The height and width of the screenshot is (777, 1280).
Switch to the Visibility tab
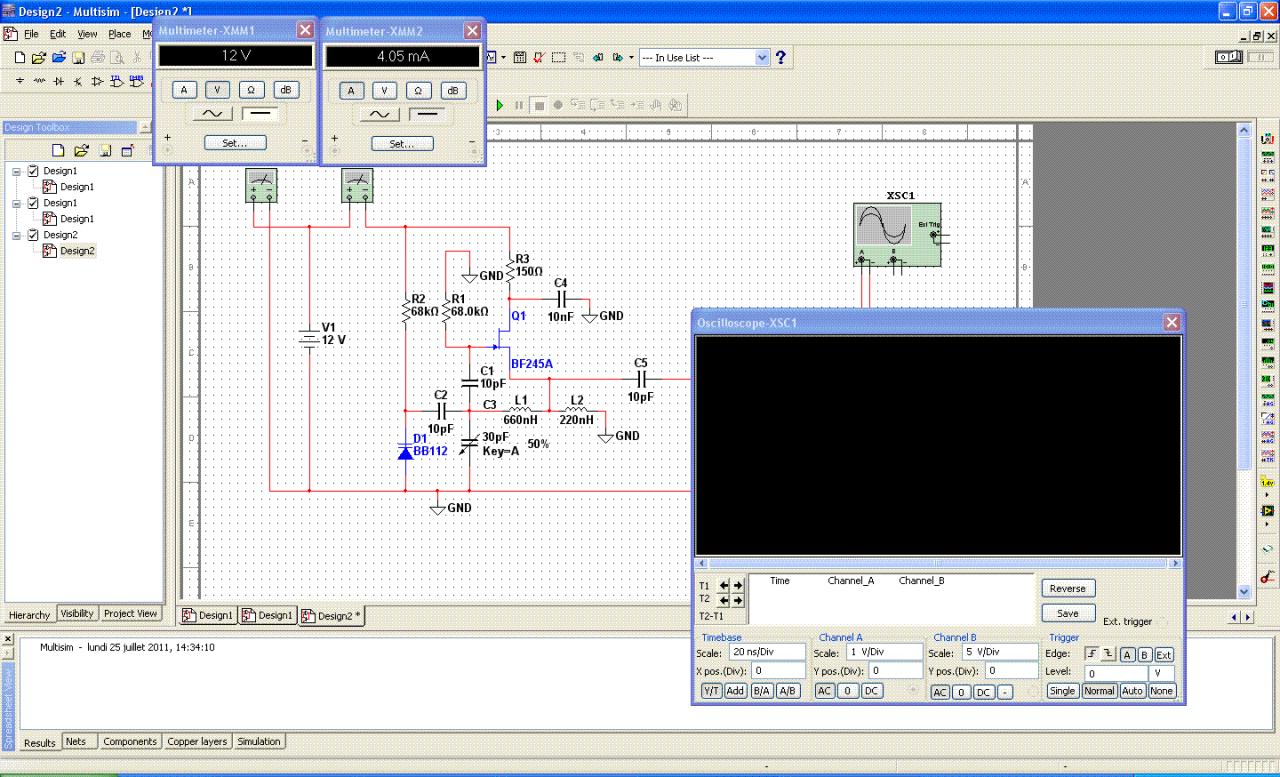(x=77, y=614)
